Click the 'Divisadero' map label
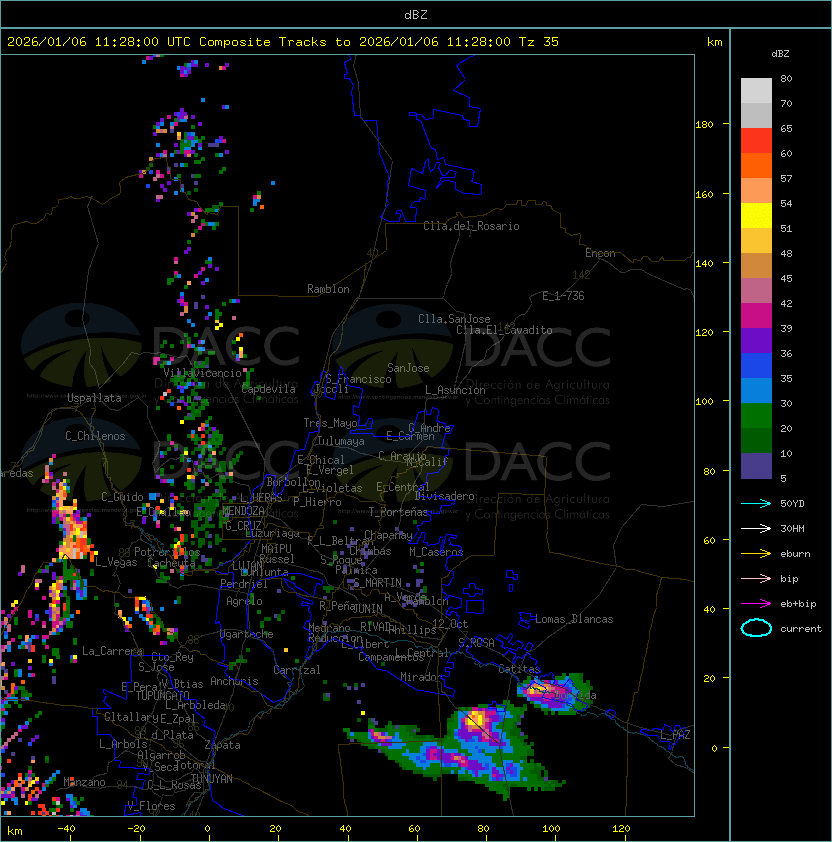 point(445,496)
